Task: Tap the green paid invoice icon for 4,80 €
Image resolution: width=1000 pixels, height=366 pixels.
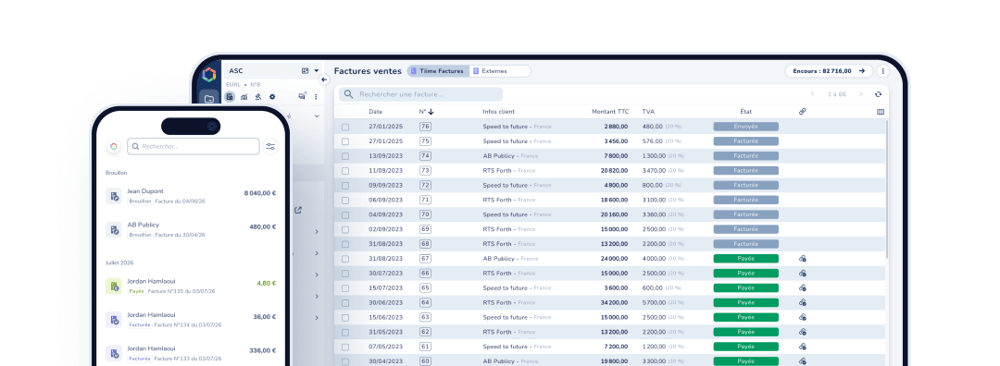Action: coord(114,286)
